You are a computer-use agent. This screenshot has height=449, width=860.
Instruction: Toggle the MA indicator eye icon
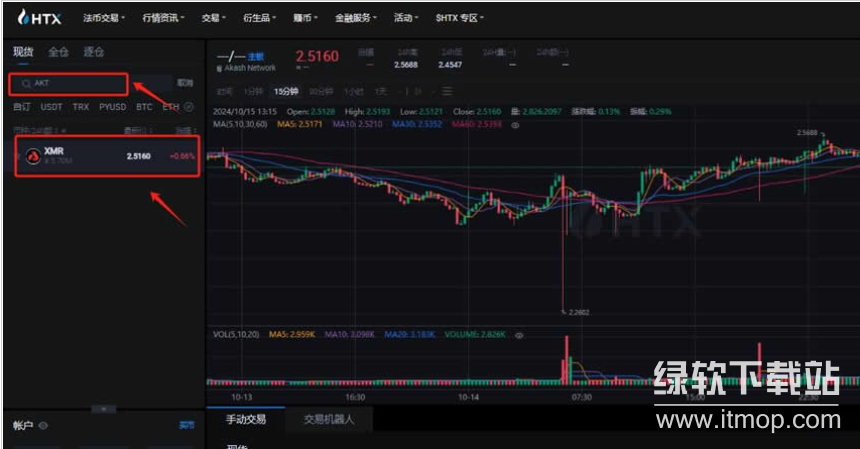coord(515,125)
